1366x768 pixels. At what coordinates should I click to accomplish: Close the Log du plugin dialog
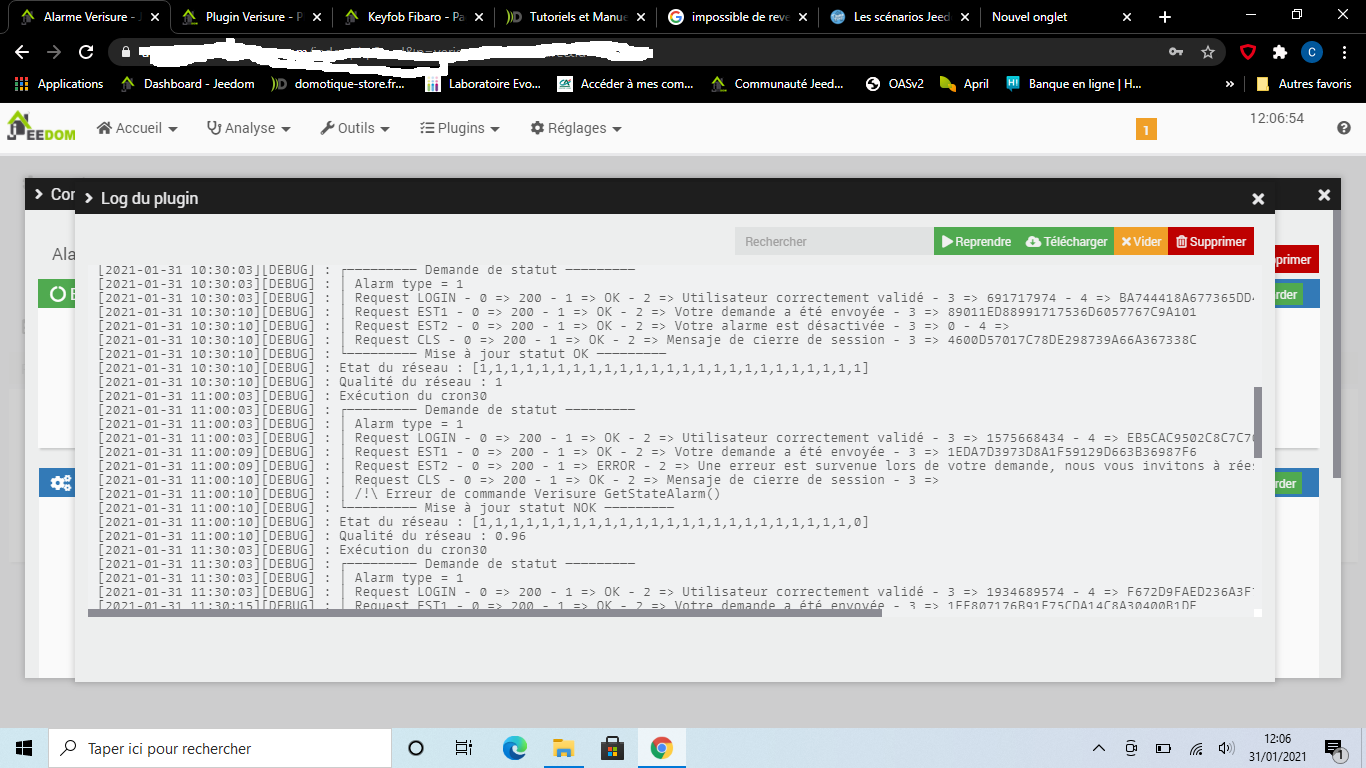[1258, 199]
